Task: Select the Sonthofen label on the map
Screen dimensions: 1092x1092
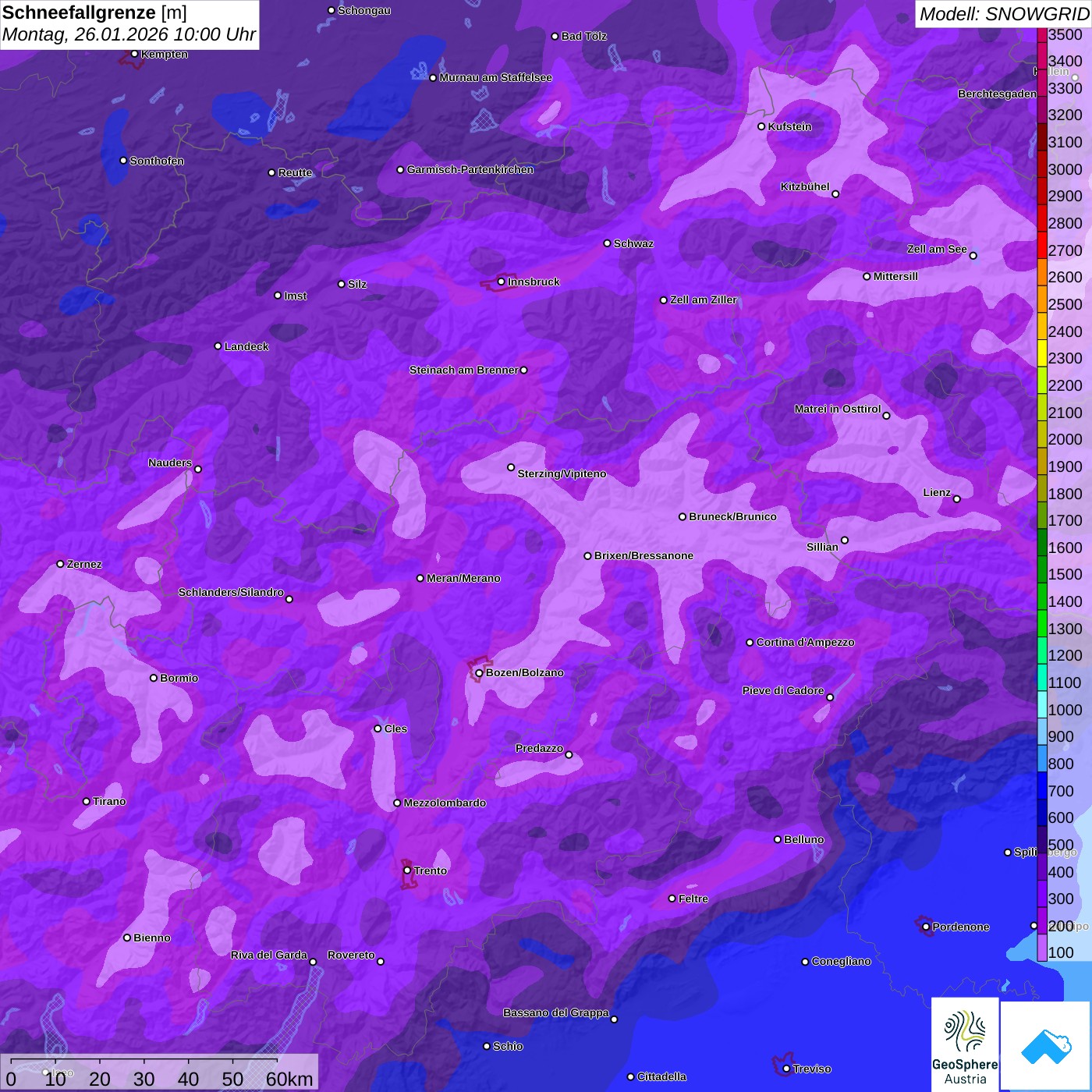Action: coord(157,161)
